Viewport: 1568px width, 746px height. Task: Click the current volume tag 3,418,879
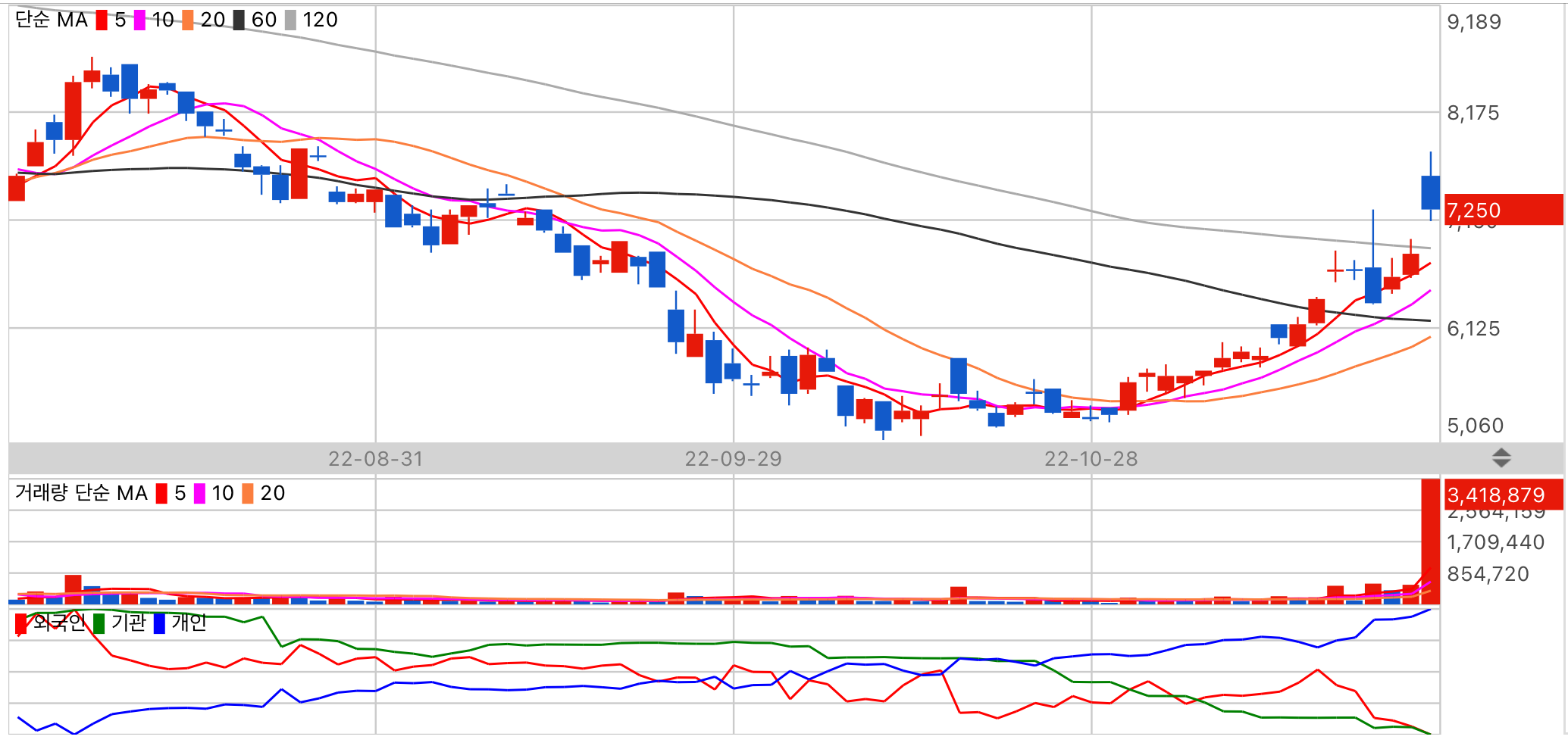1504,495
